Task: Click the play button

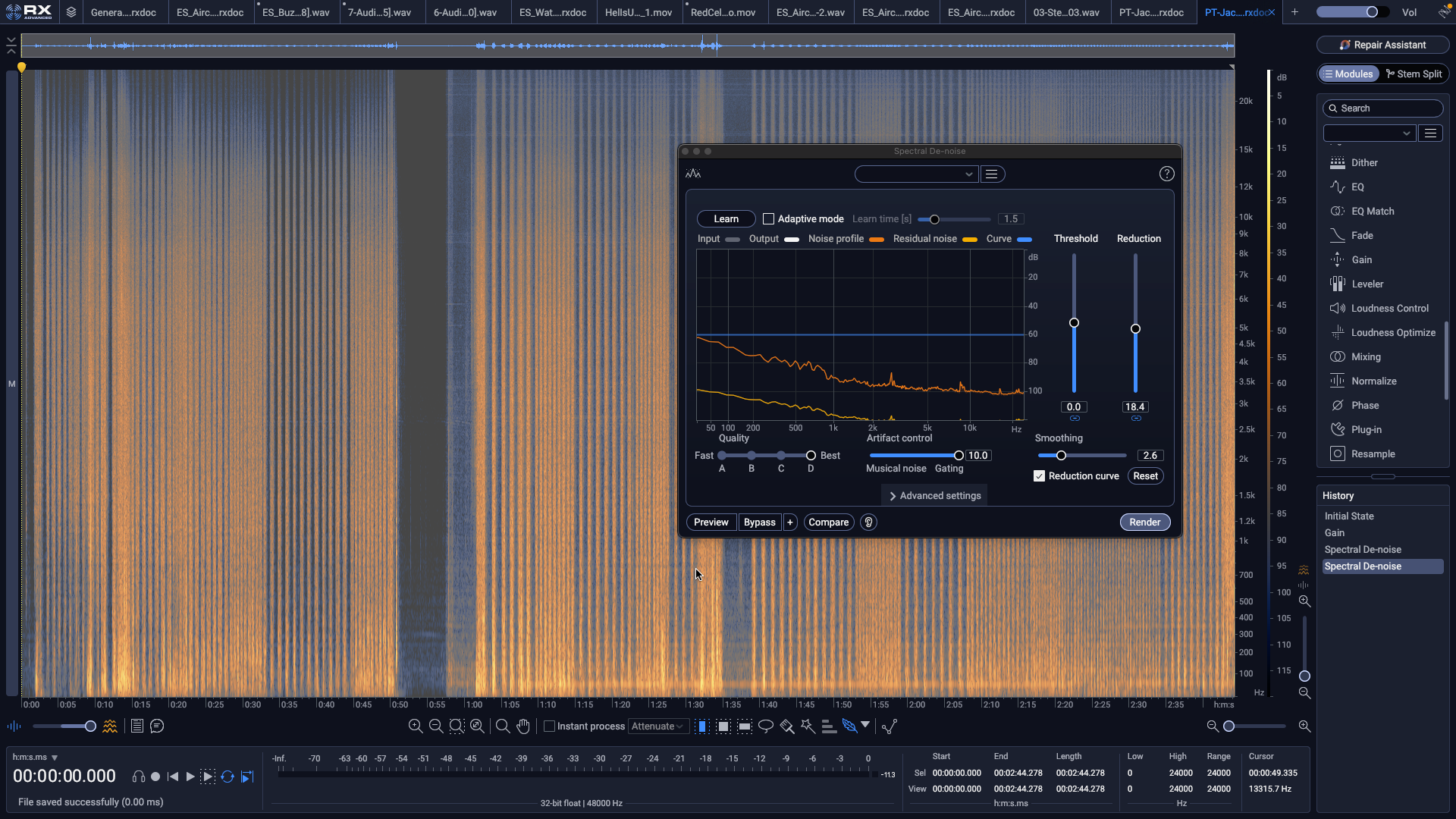Action: [190, 777]
